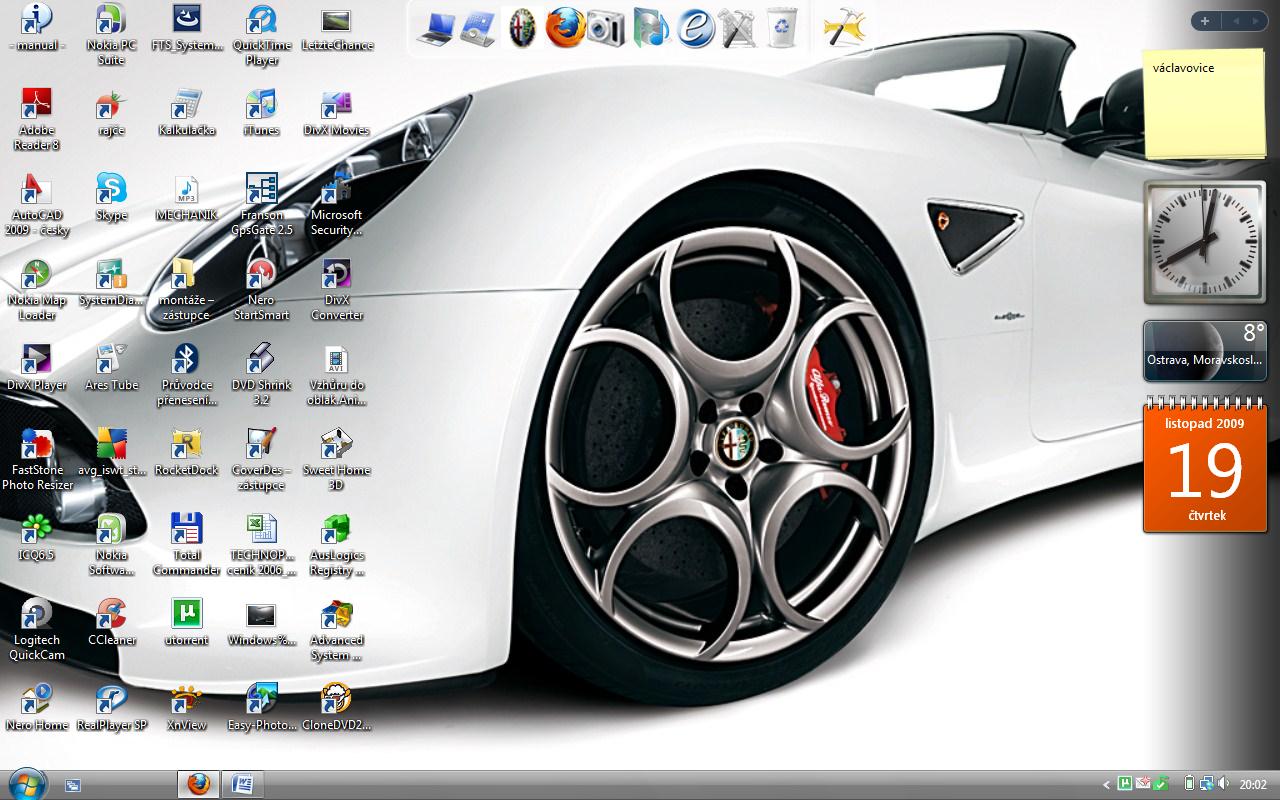Expand hidden system tray icons arrow
This screenshot has width=1280, height=800.
tap(1106, 785)
